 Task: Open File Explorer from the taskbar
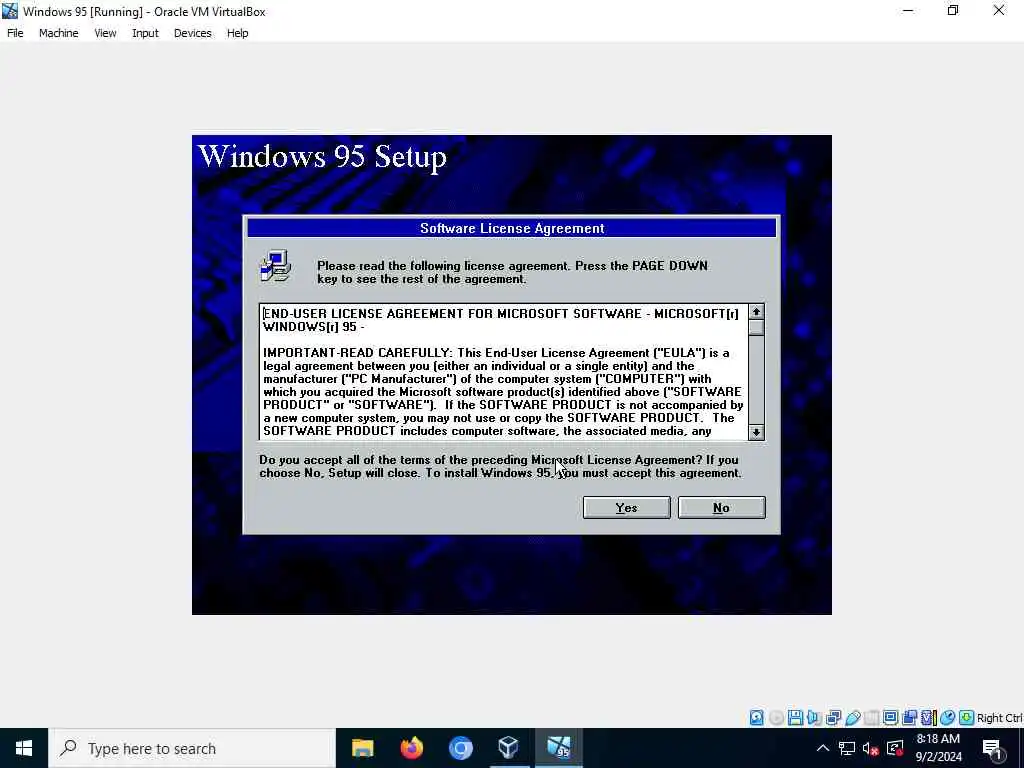click(362, 748)
